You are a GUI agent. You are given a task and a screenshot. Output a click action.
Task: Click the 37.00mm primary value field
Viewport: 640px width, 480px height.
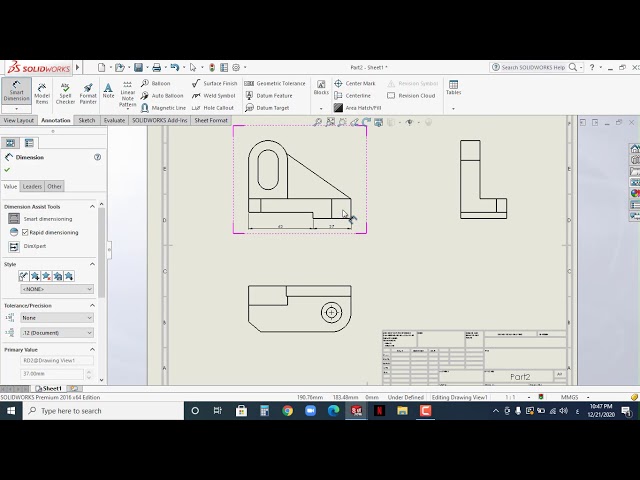pos(52,374)
